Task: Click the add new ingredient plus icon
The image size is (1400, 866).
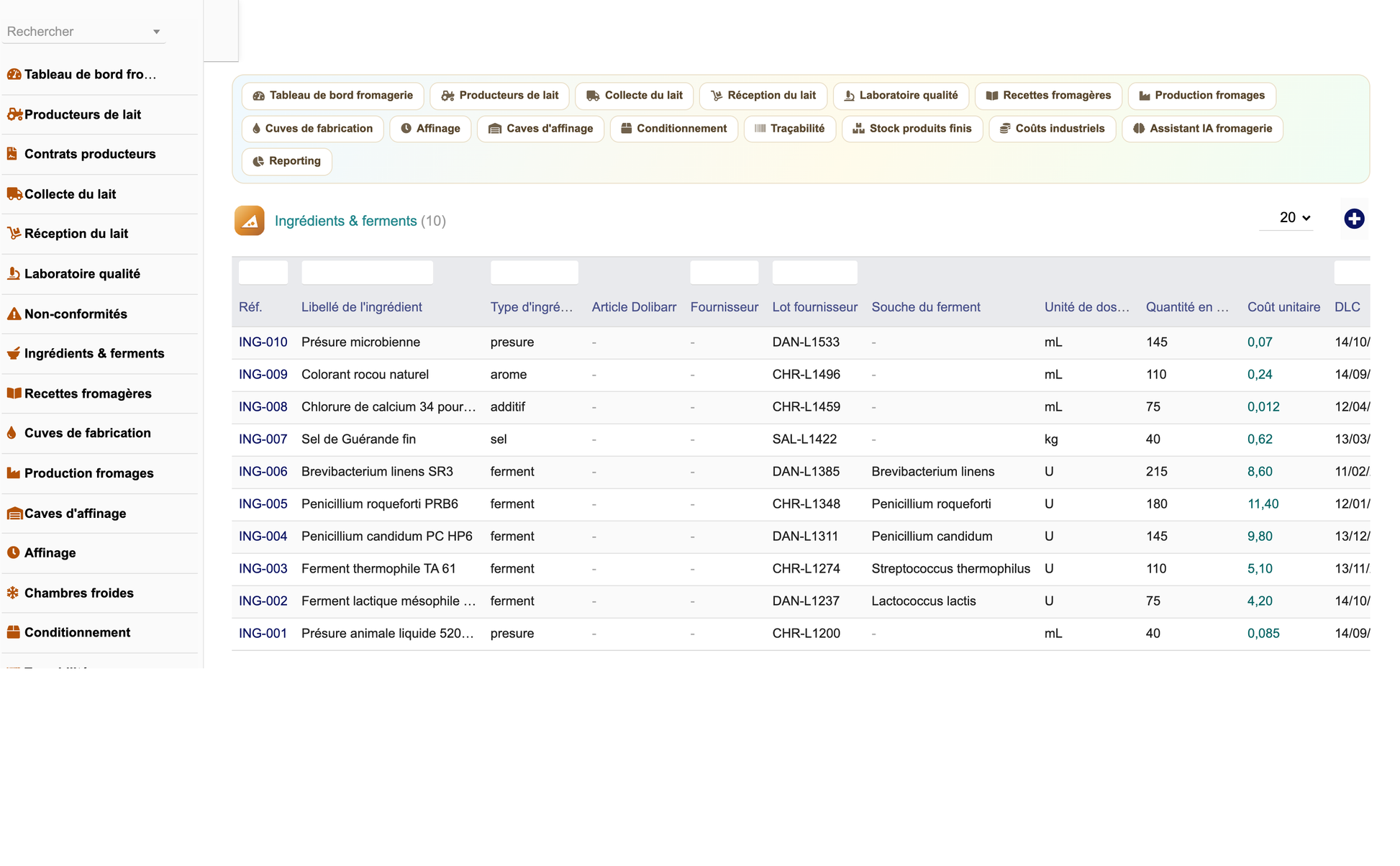Action: coord(1354,219)
